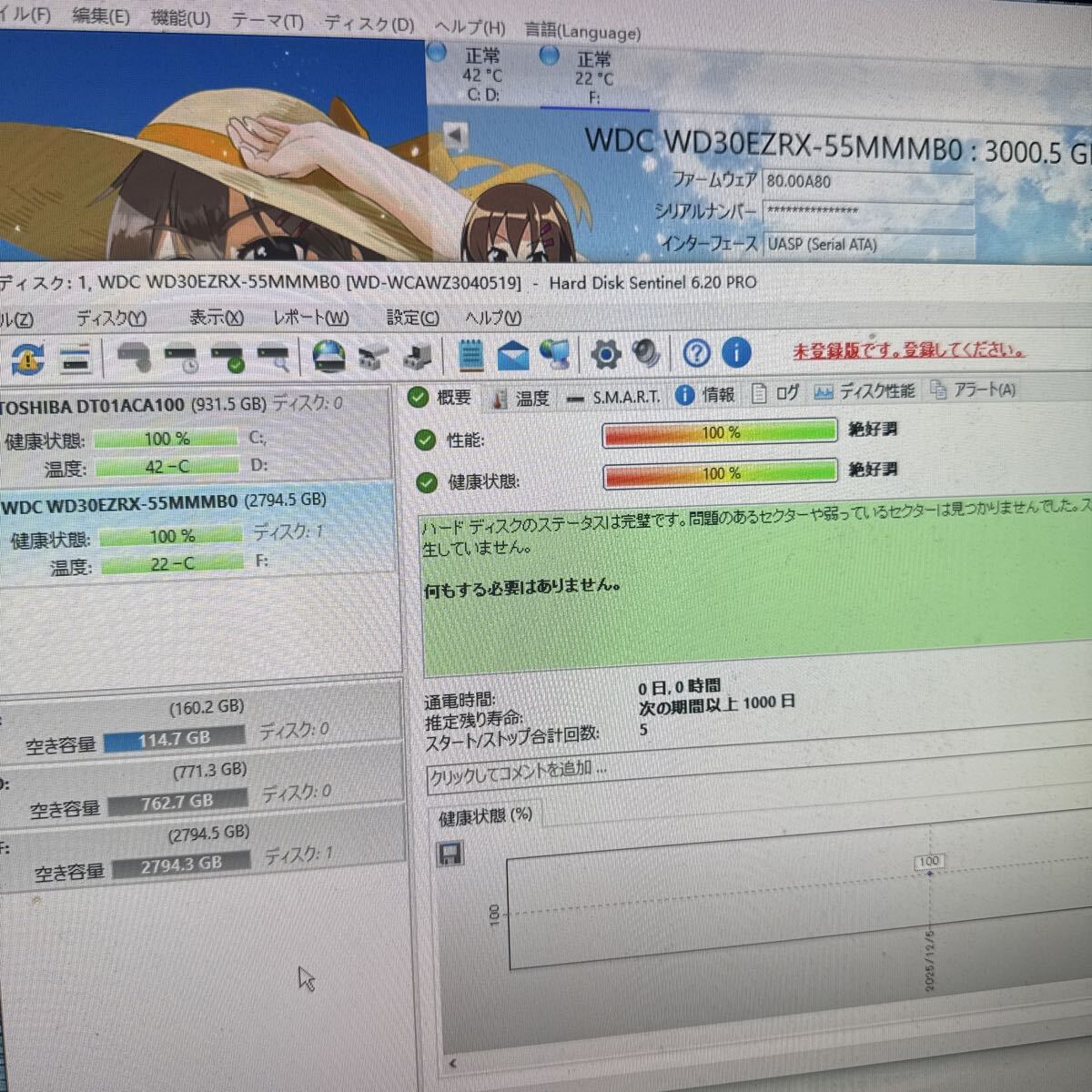Click the speaker sound alert icon

pyautogui.click(x=646, y=353)
